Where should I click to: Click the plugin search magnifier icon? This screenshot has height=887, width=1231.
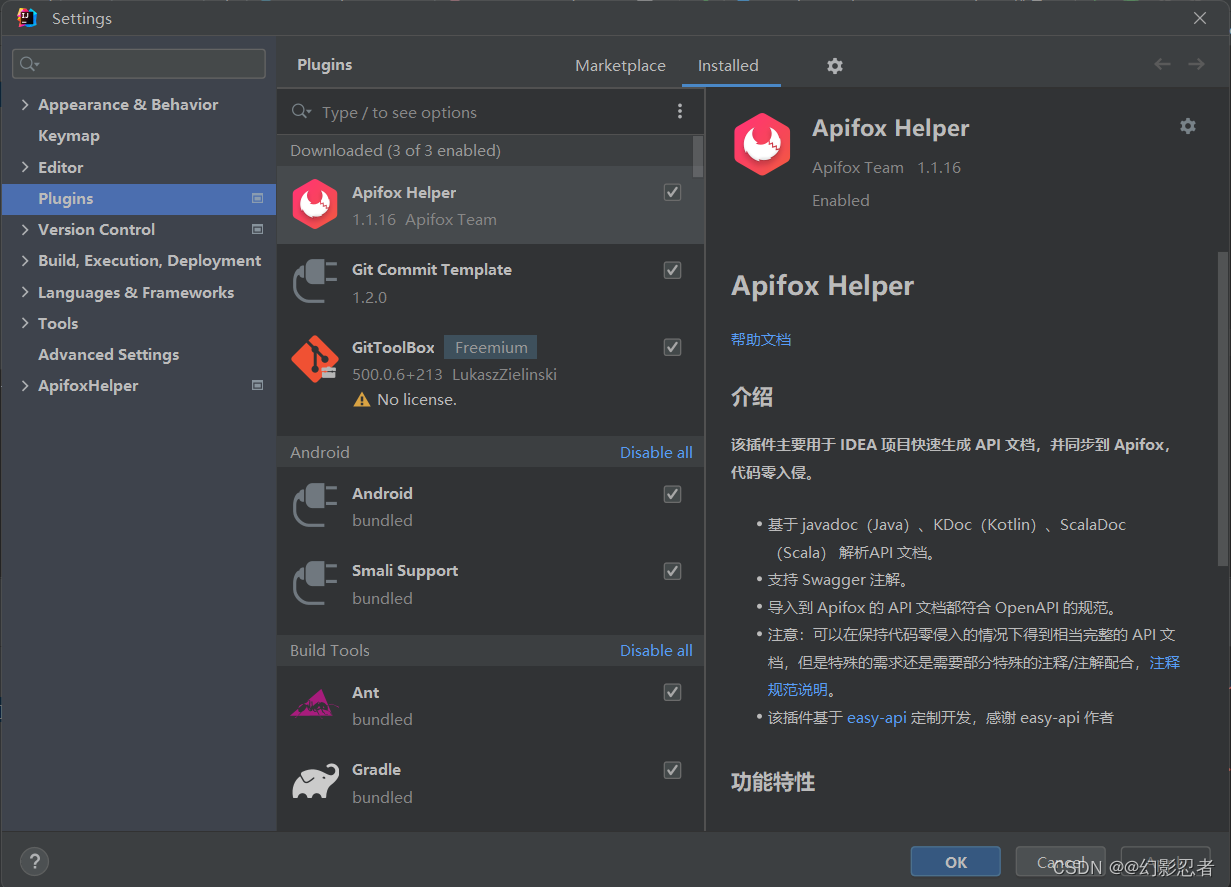[x=301, y=112]
